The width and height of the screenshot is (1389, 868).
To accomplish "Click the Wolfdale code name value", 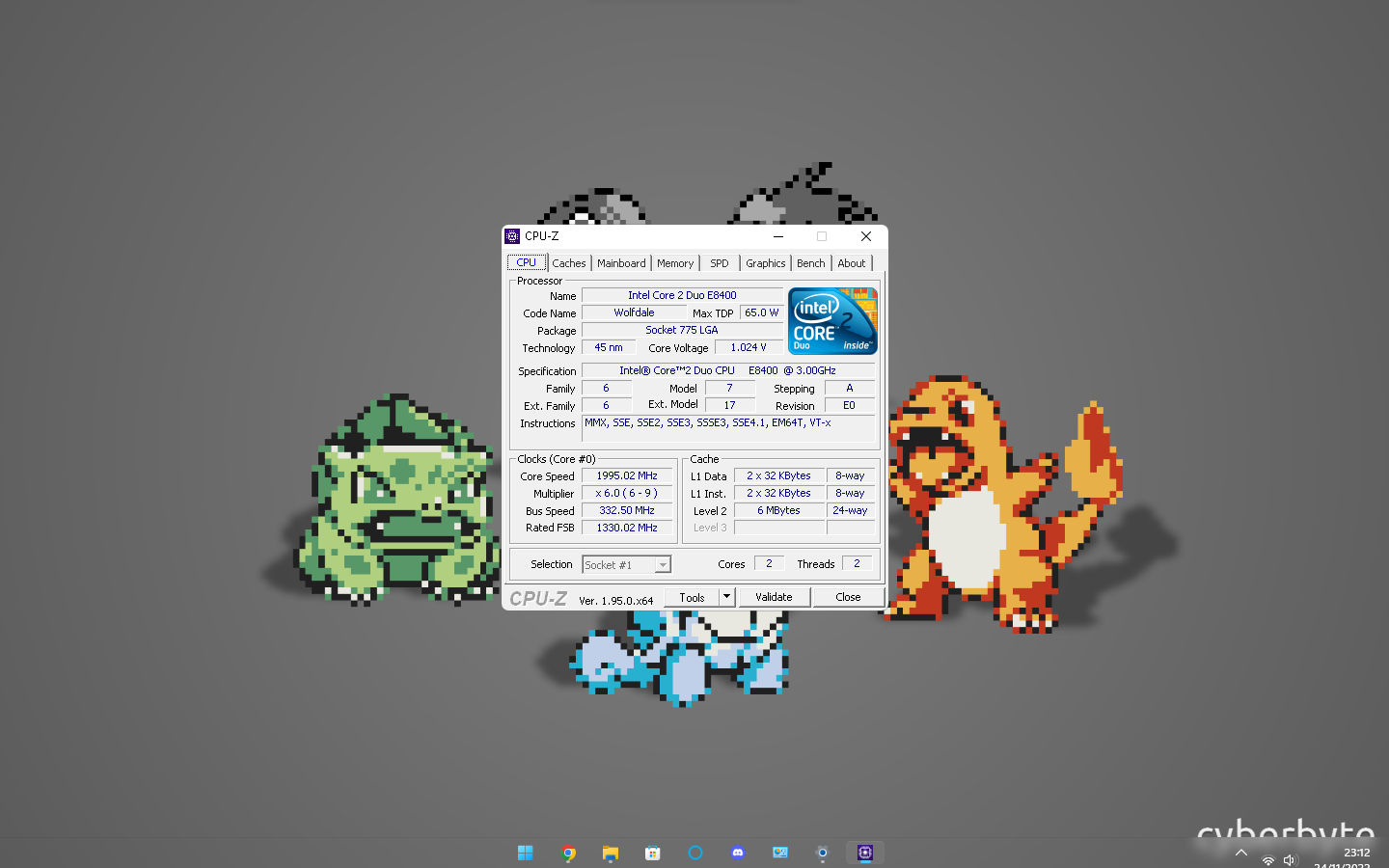I will coord(634,312).
